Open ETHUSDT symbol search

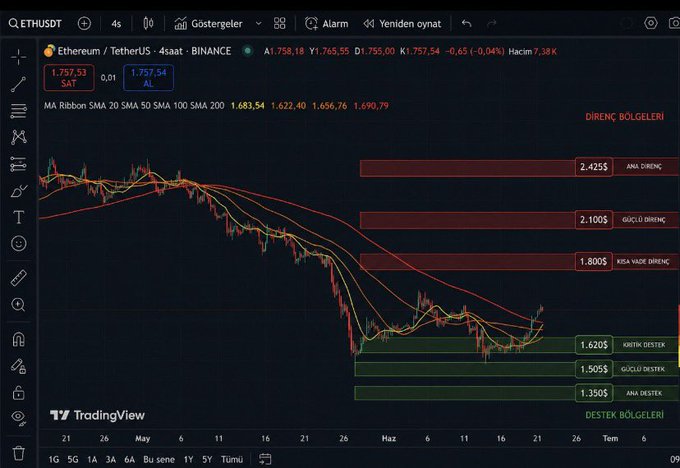36,23
